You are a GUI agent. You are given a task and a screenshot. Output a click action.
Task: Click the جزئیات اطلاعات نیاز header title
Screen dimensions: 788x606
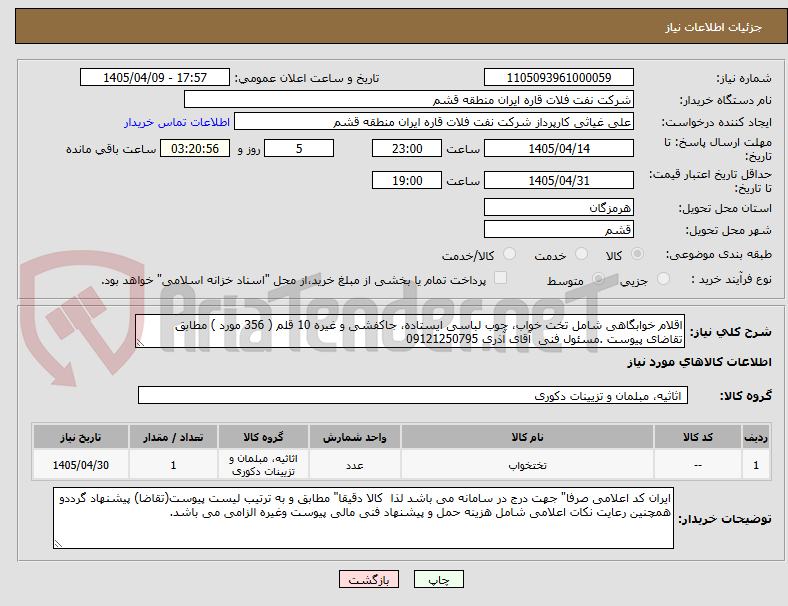pos(714,27)
